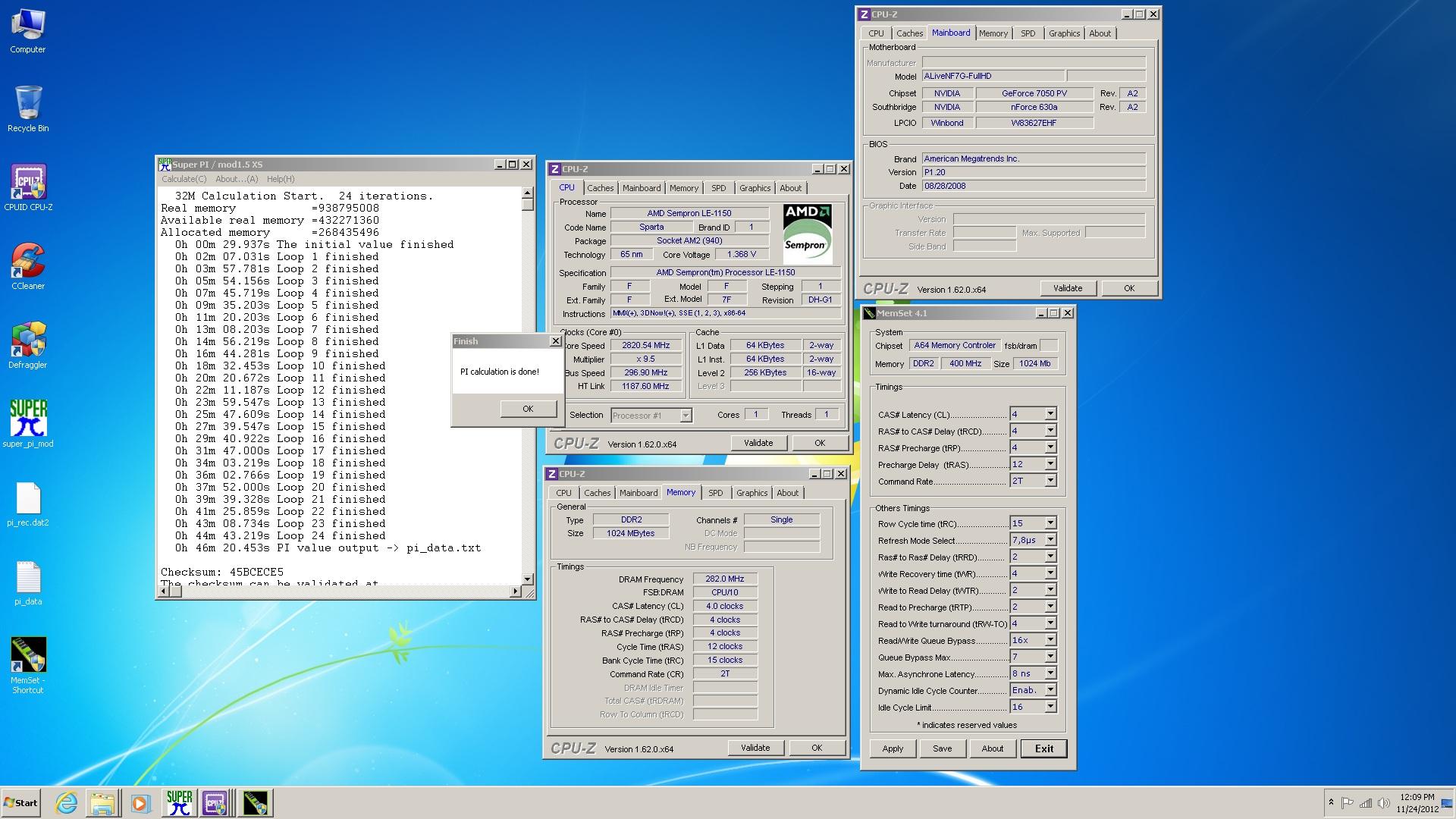
Task: Select pi_data file icon on desktop
Action: (x=28, y=583)
